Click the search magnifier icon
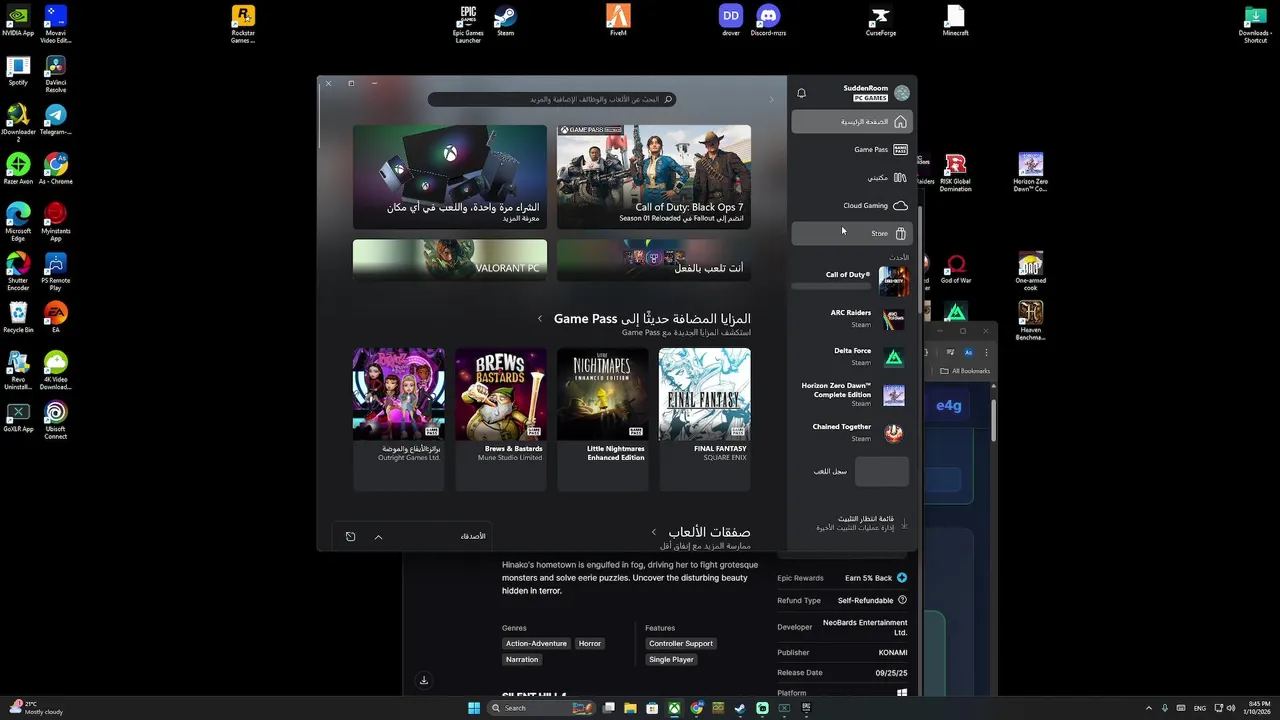The height and width of the screenshot is (720, 1280). (x=669, y=99)
